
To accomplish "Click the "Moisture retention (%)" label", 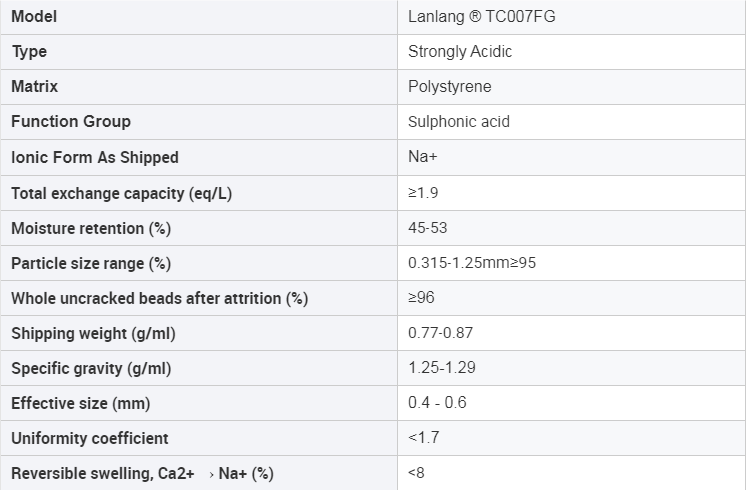I will coord(91,228).
